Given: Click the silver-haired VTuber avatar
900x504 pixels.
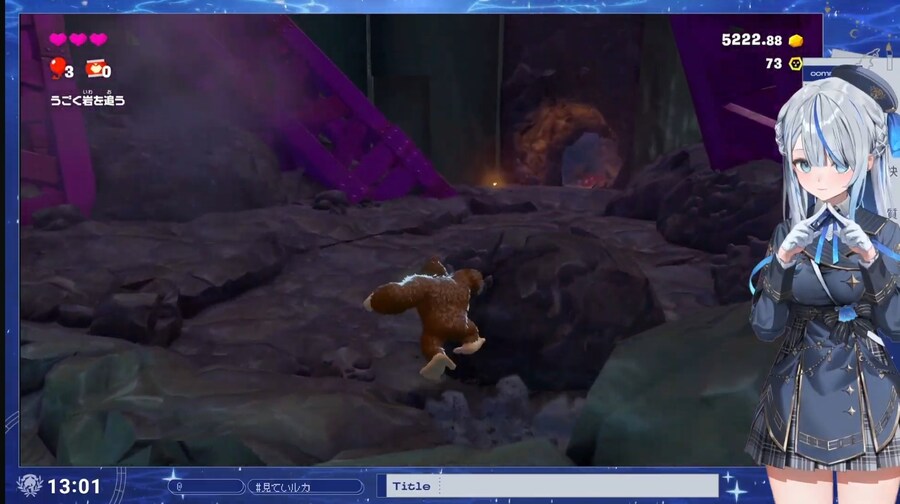Looking at the screenshot, I should coord(827,281).
